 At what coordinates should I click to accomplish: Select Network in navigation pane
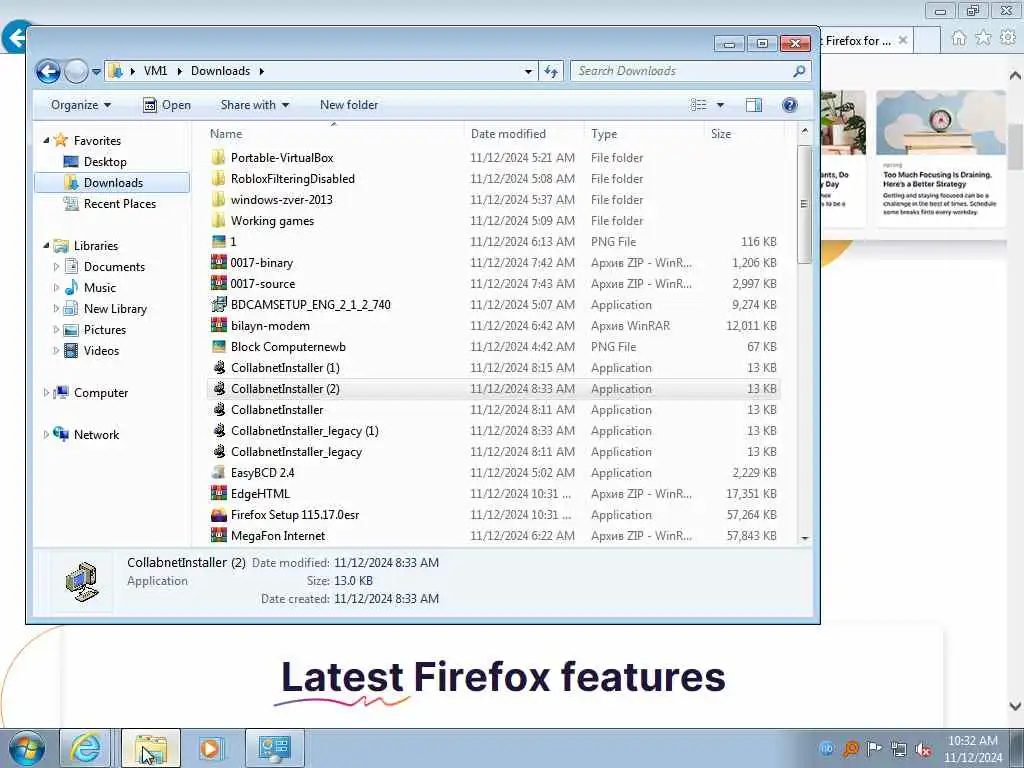pos(96,435)
